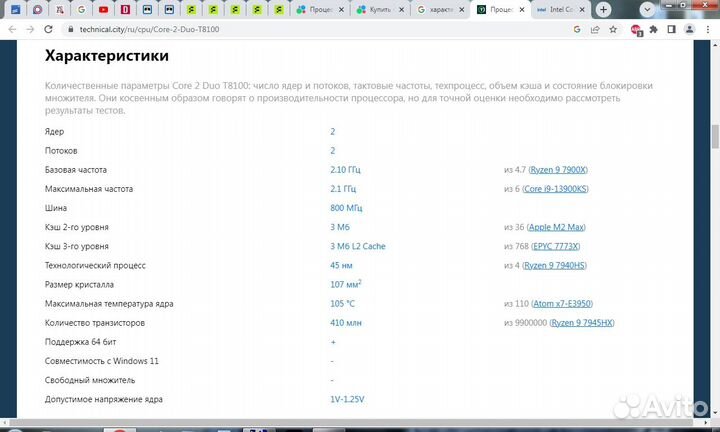Switch to the 'характе' Google search tab

pyautogui.click(x=441, y=10)
